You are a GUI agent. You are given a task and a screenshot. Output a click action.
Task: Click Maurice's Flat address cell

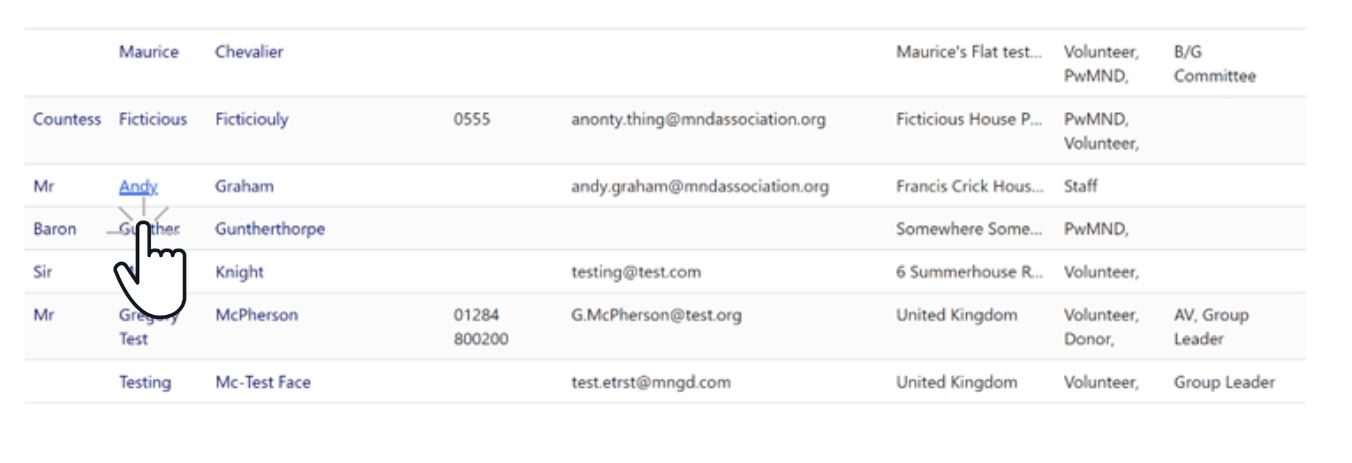point(968,52)
